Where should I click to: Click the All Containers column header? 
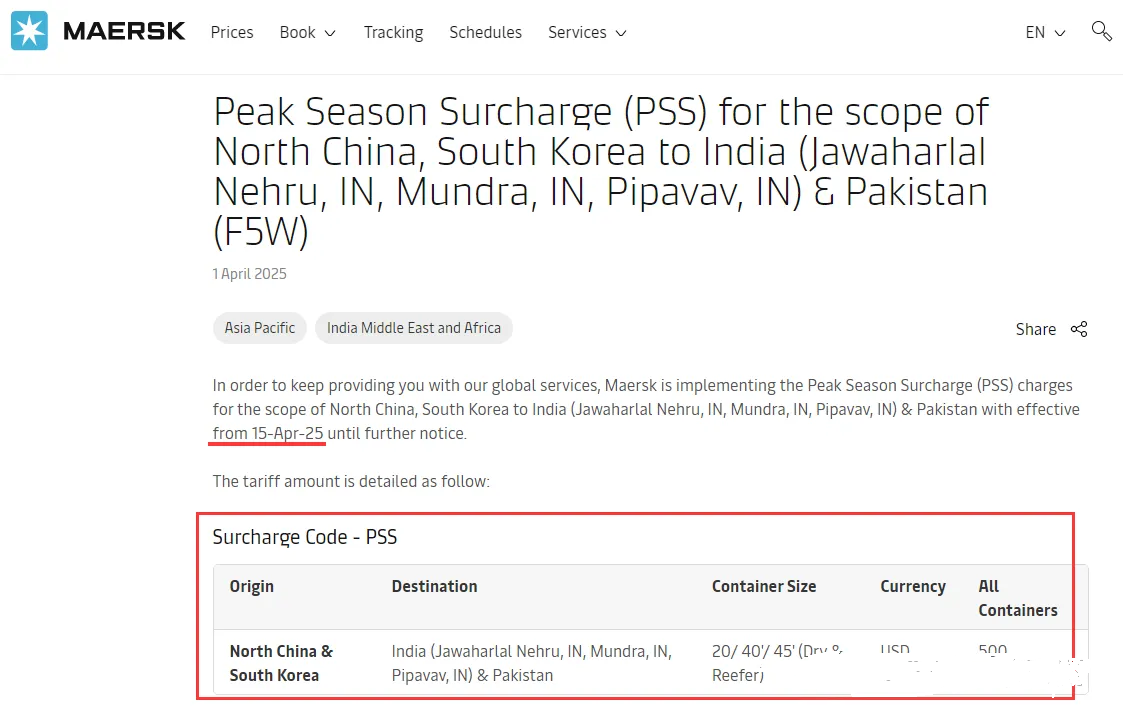(x=1017, y=598)
